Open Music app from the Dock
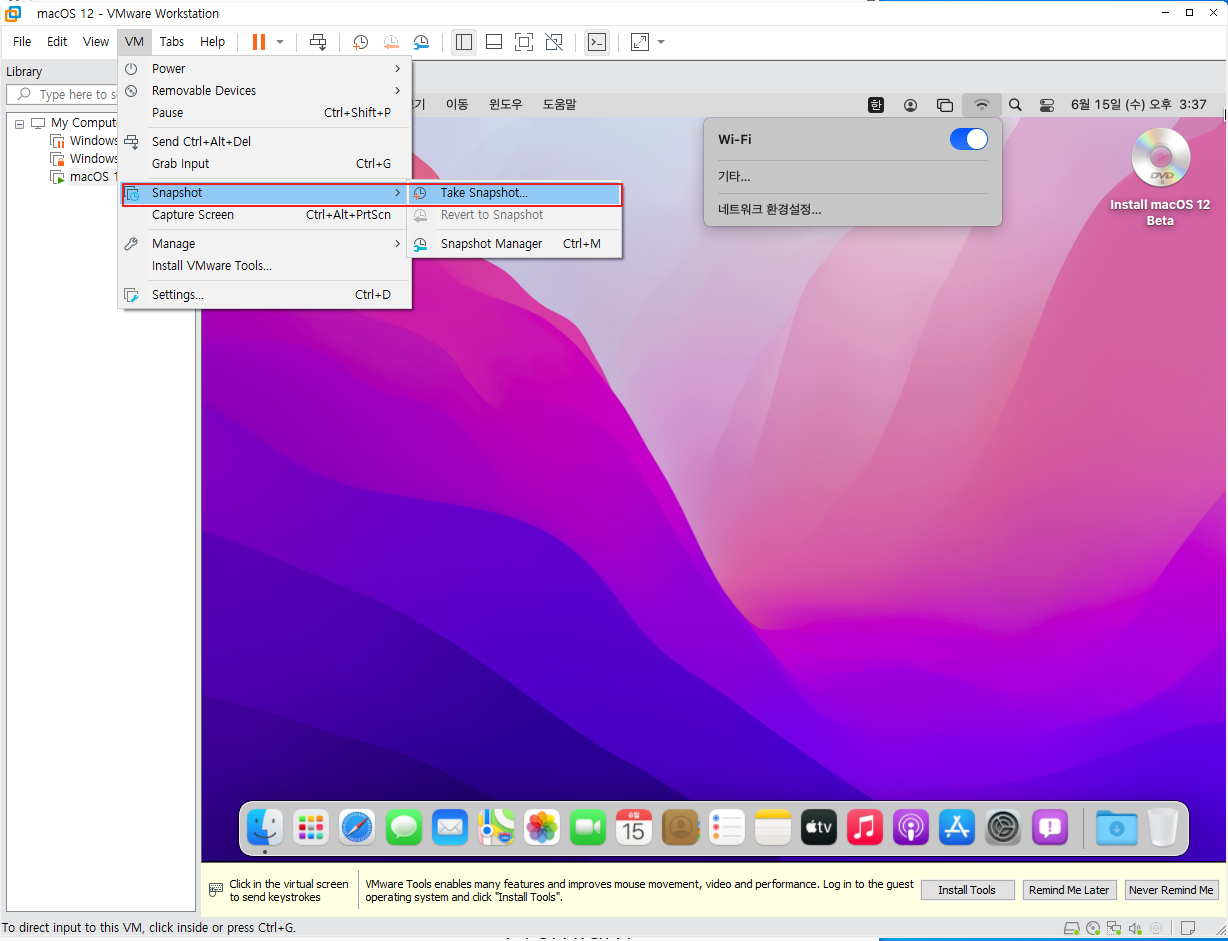This screenshot has width=1228, height=941. pyautogui.click(x=865, y=827)
